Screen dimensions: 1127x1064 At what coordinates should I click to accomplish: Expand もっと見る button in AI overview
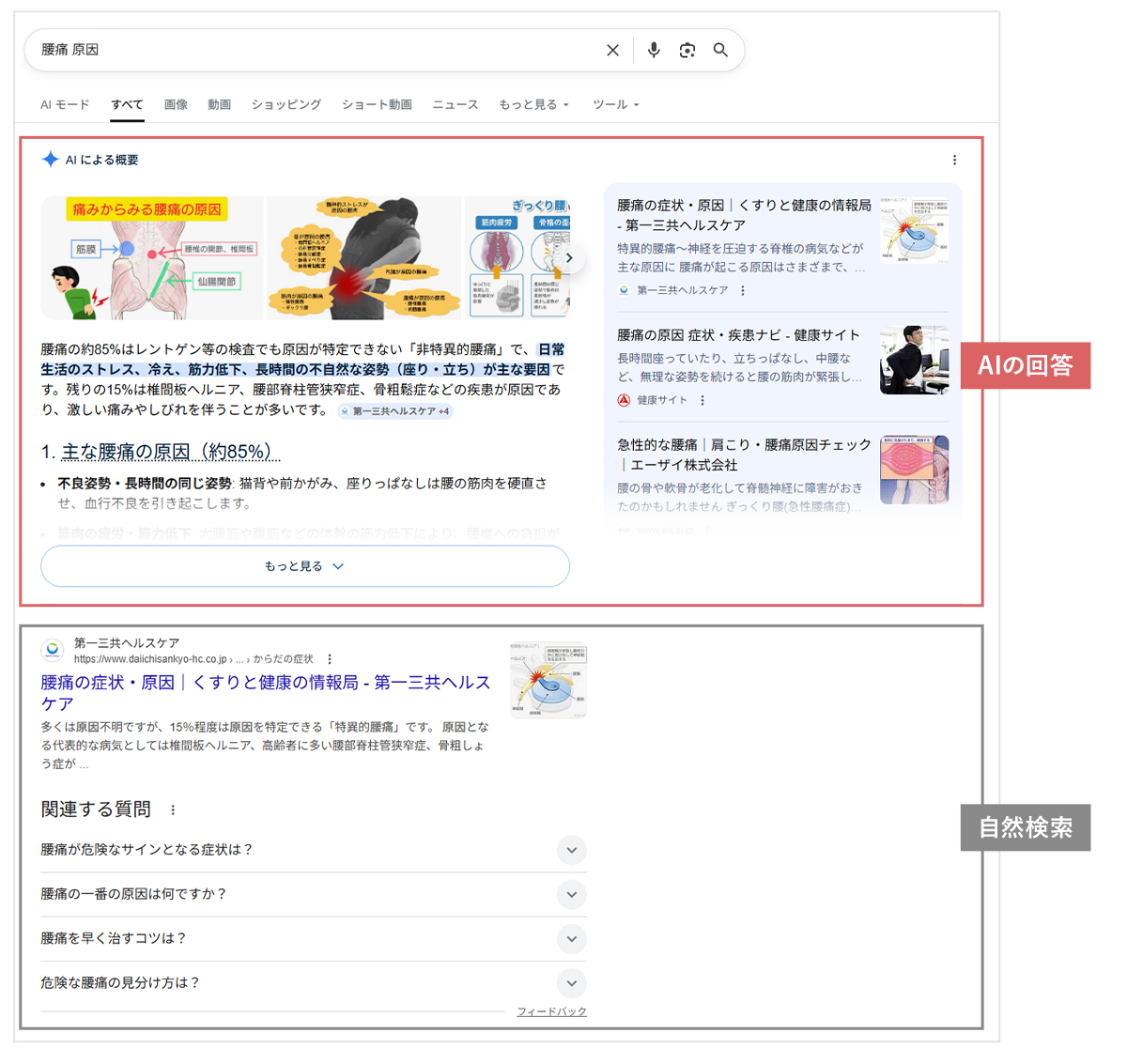coord(304,567)
